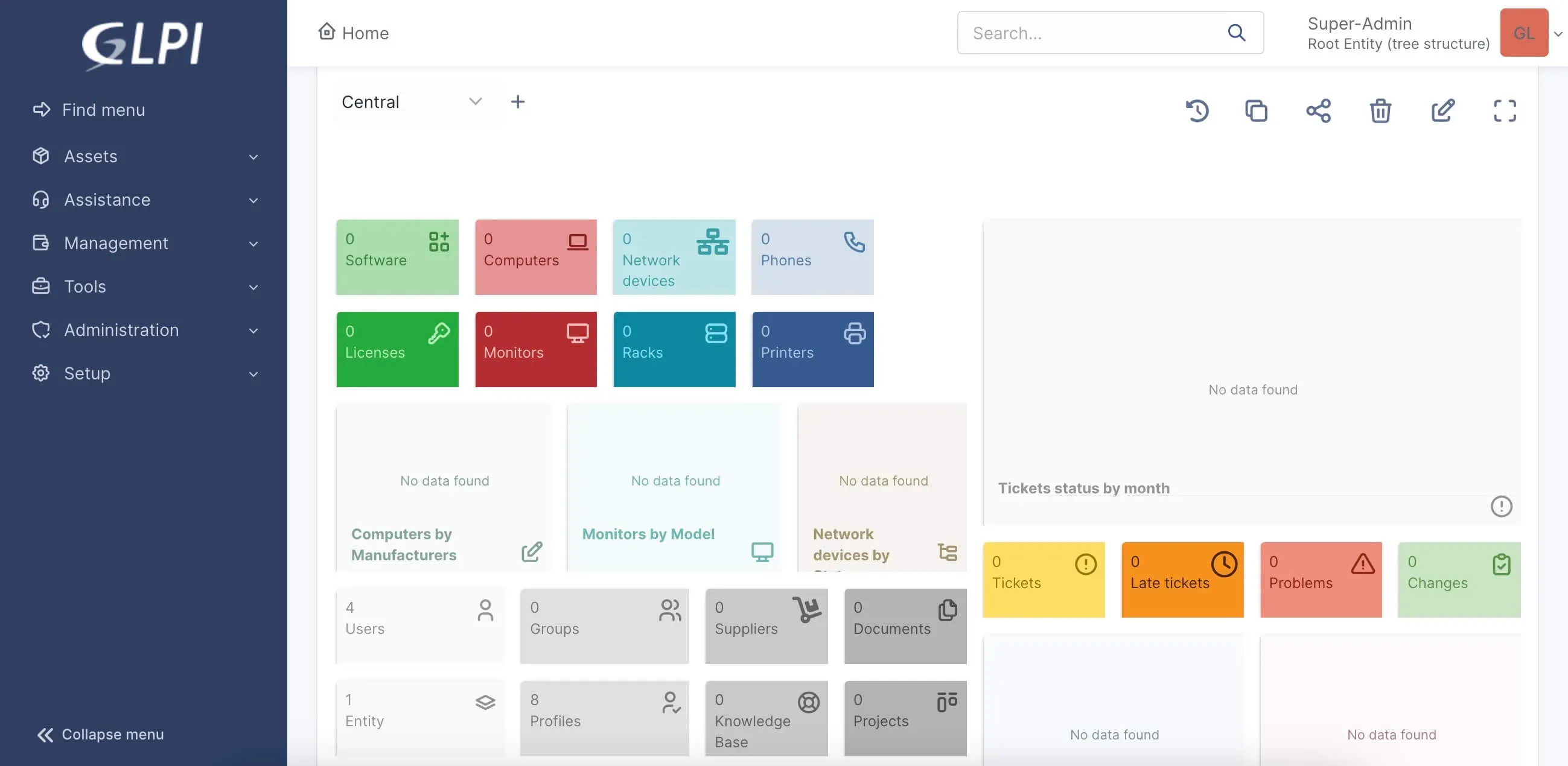Click the tree icon on Network devices chart card
1568x766 pixels.
tap(947, 551)
